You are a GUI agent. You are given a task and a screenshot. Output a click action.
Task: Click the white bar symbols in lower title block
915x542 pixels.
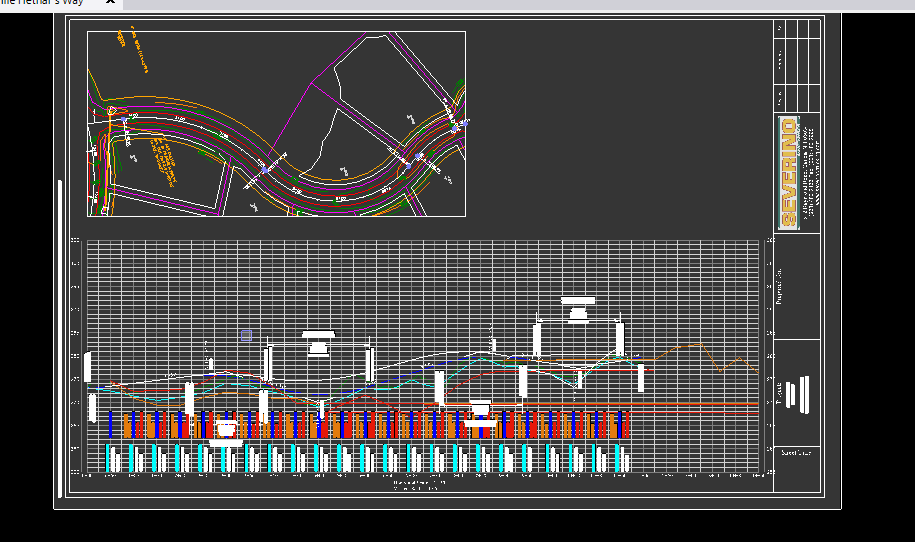click(797, 392)
